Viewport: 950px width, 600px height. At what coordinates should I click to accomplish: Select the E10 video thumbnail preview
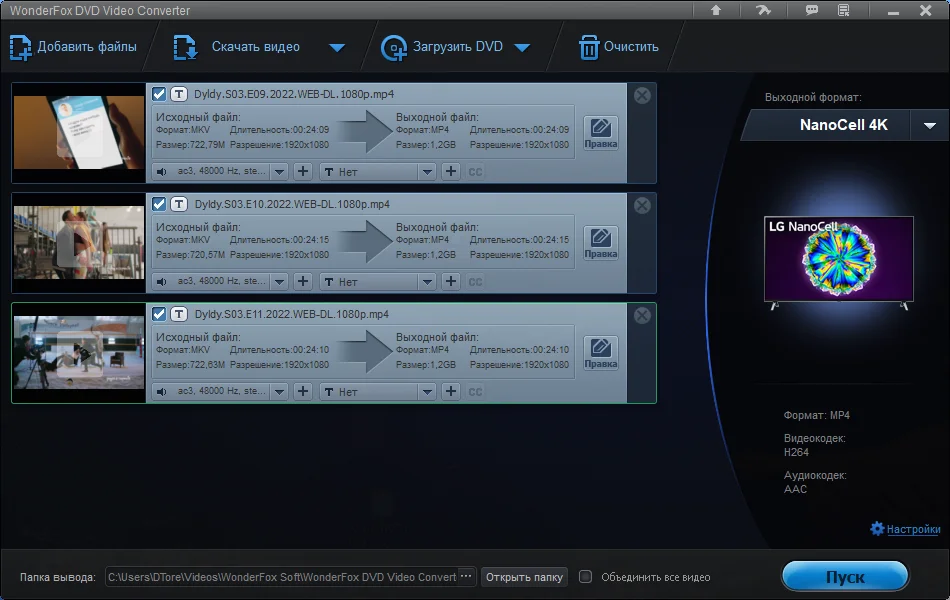79,242
